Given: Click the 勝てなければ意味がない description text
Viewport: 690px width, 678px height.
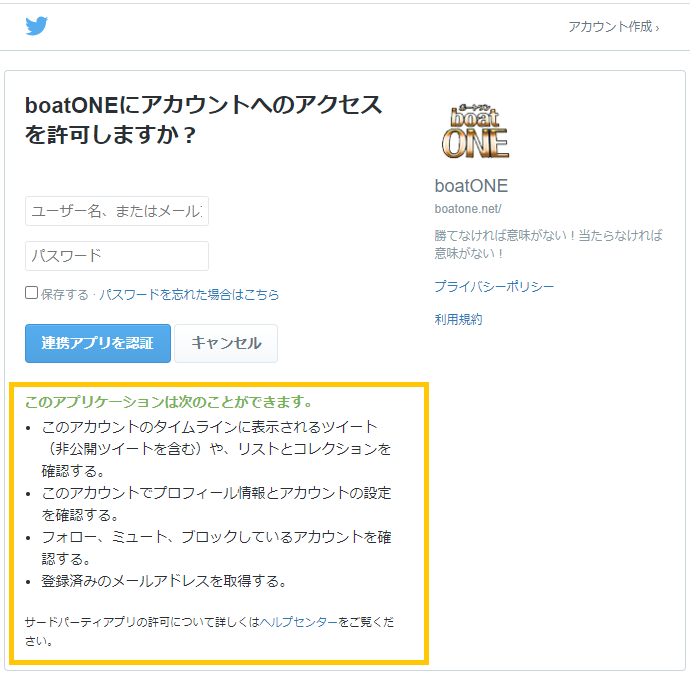Looking at the screenshot, I should pyautogui.click(x=548, y=244).
